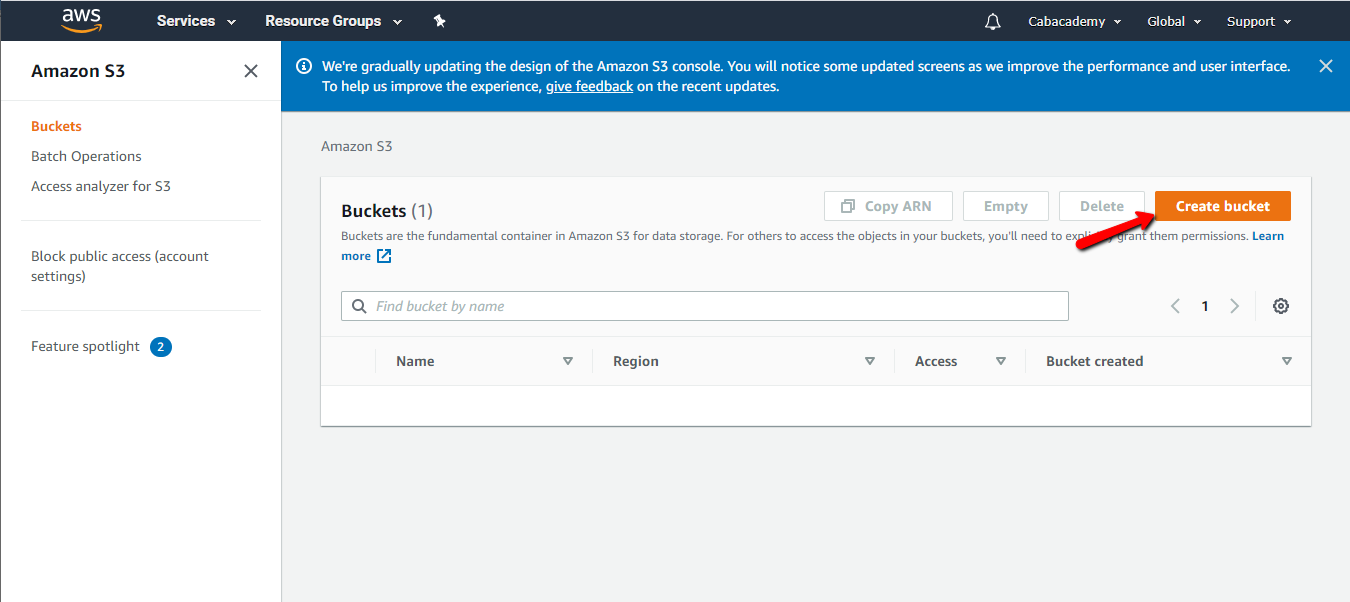This screenshot has height=602, width=1350.
Task: Focus the Find bucket by name field
Action: point(705,306)
